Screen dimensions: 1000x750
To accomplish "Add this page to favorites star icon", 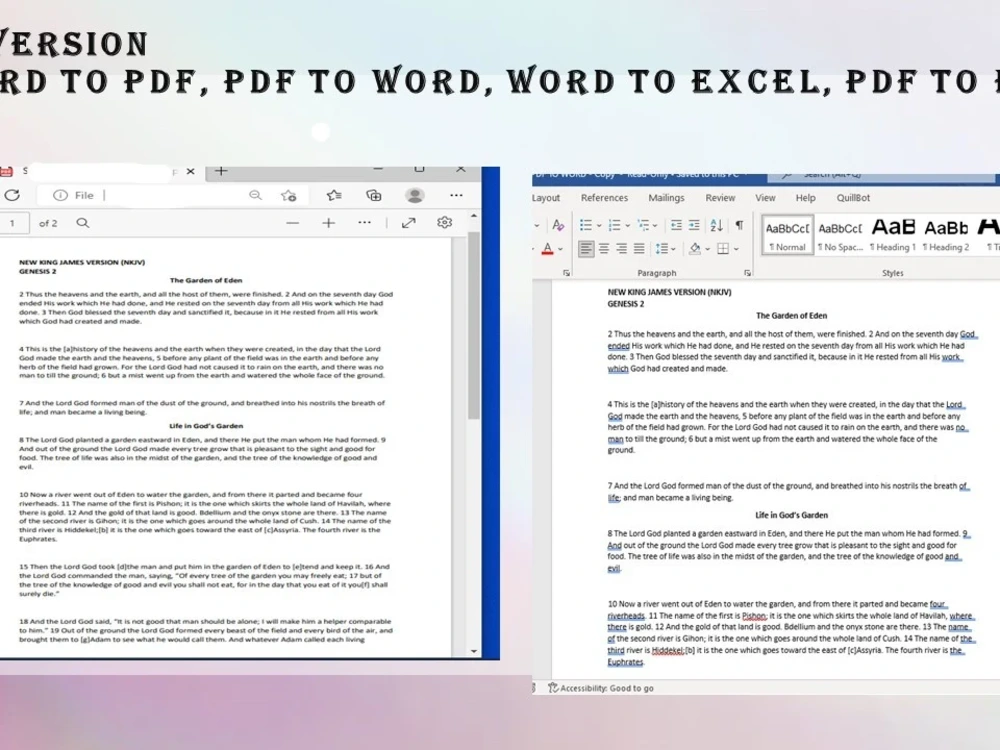I will (289, 195).
